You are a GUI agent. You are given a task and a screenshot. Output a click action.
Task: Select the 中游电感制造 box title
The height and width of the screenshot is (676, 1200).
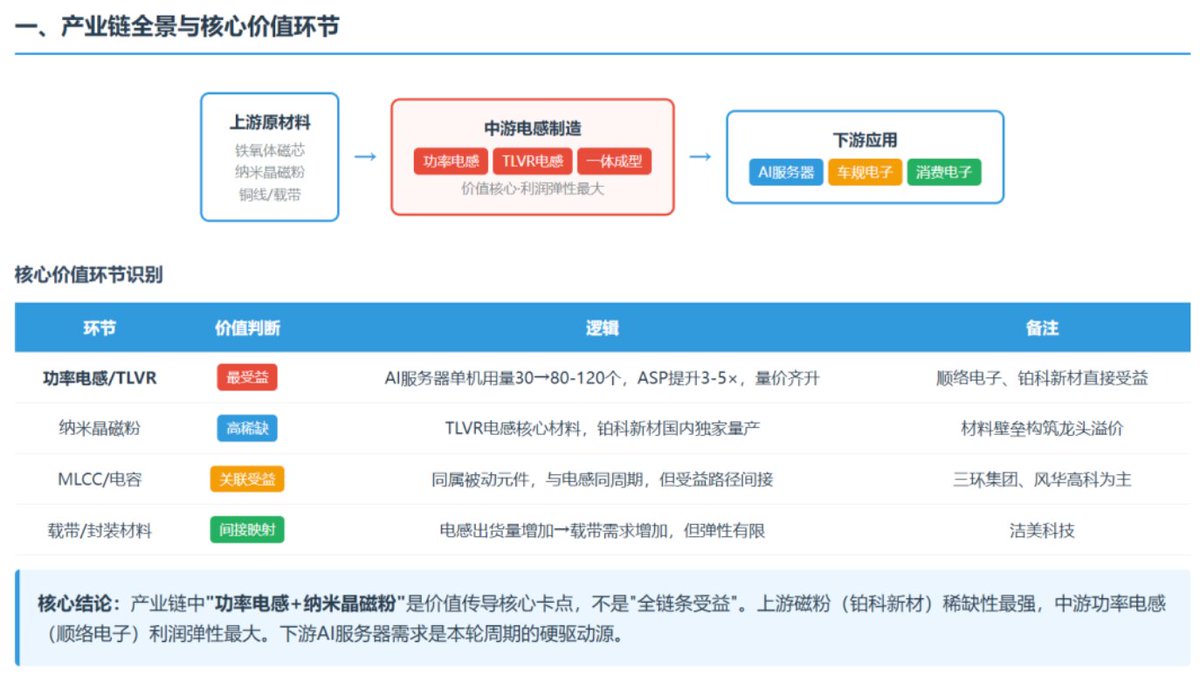pyautogui.click(x=533, y=128)
